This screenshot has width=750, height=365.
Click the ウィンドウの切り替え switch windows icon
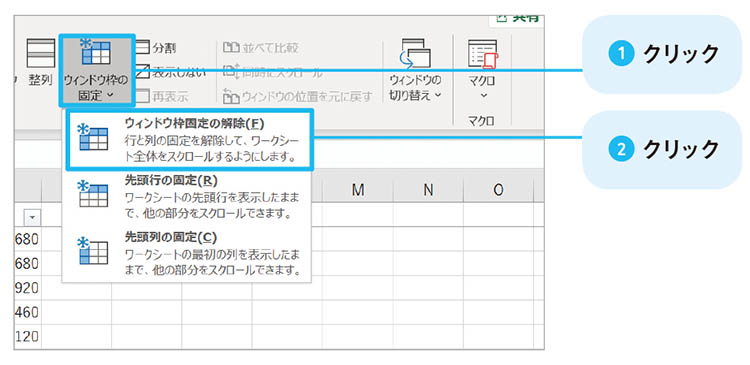click(415, 53)
